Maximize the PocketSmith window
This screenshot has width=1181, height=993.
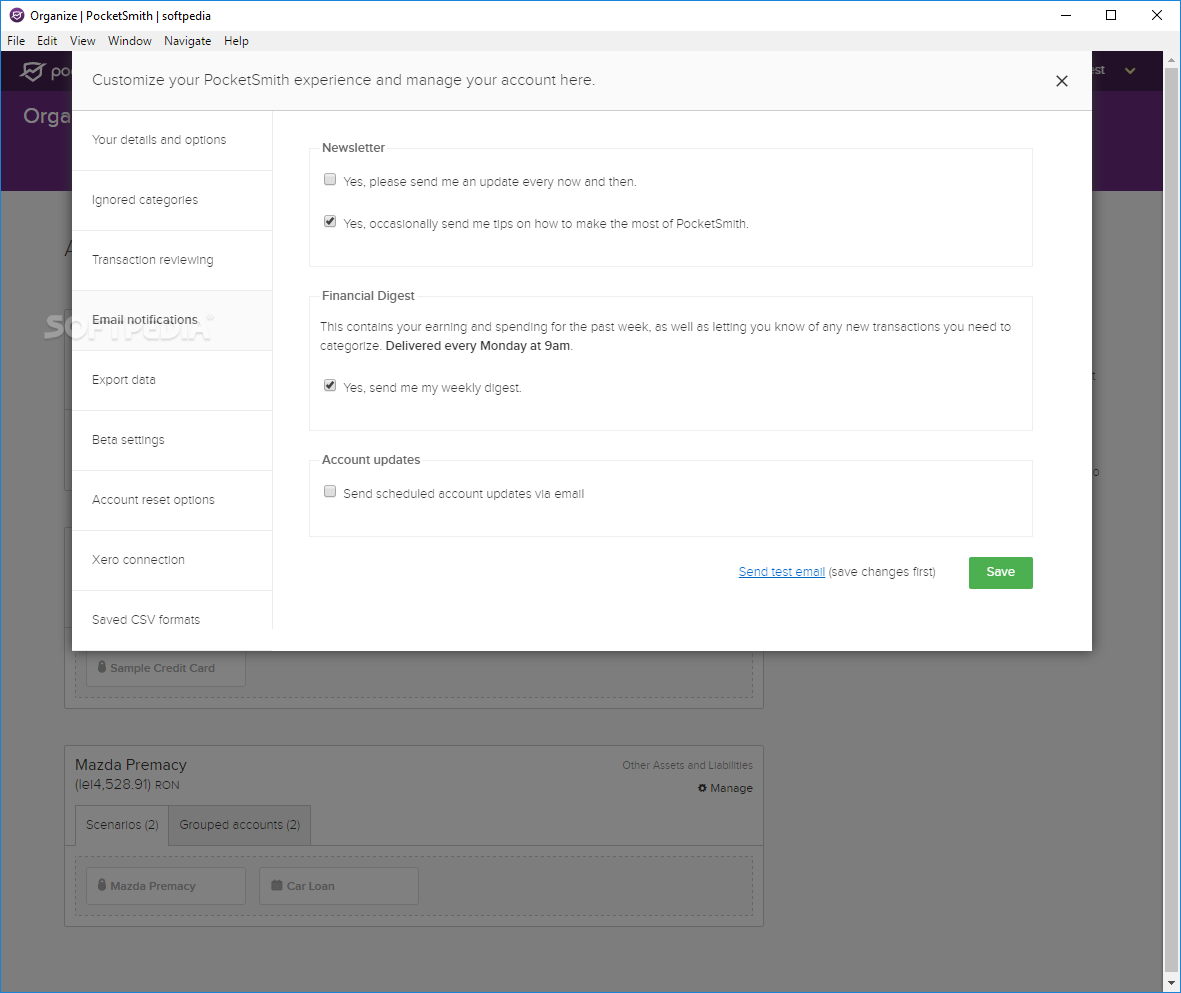tap(1111, 15)
